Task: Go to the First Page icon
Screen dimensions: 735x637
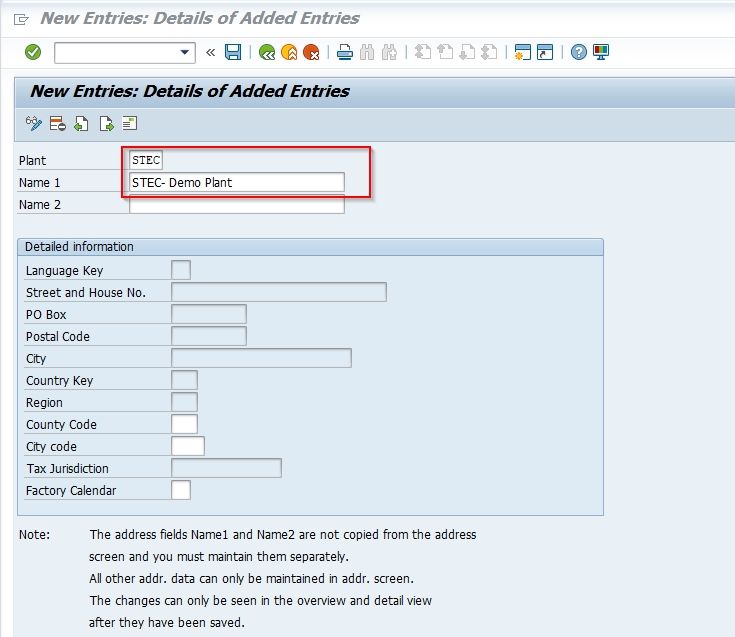Action: click(423, 52)
